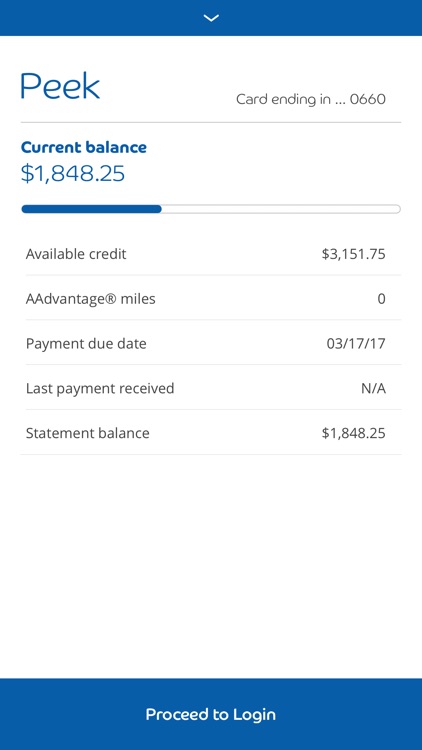Select the Available credit row label

point(76,254)
